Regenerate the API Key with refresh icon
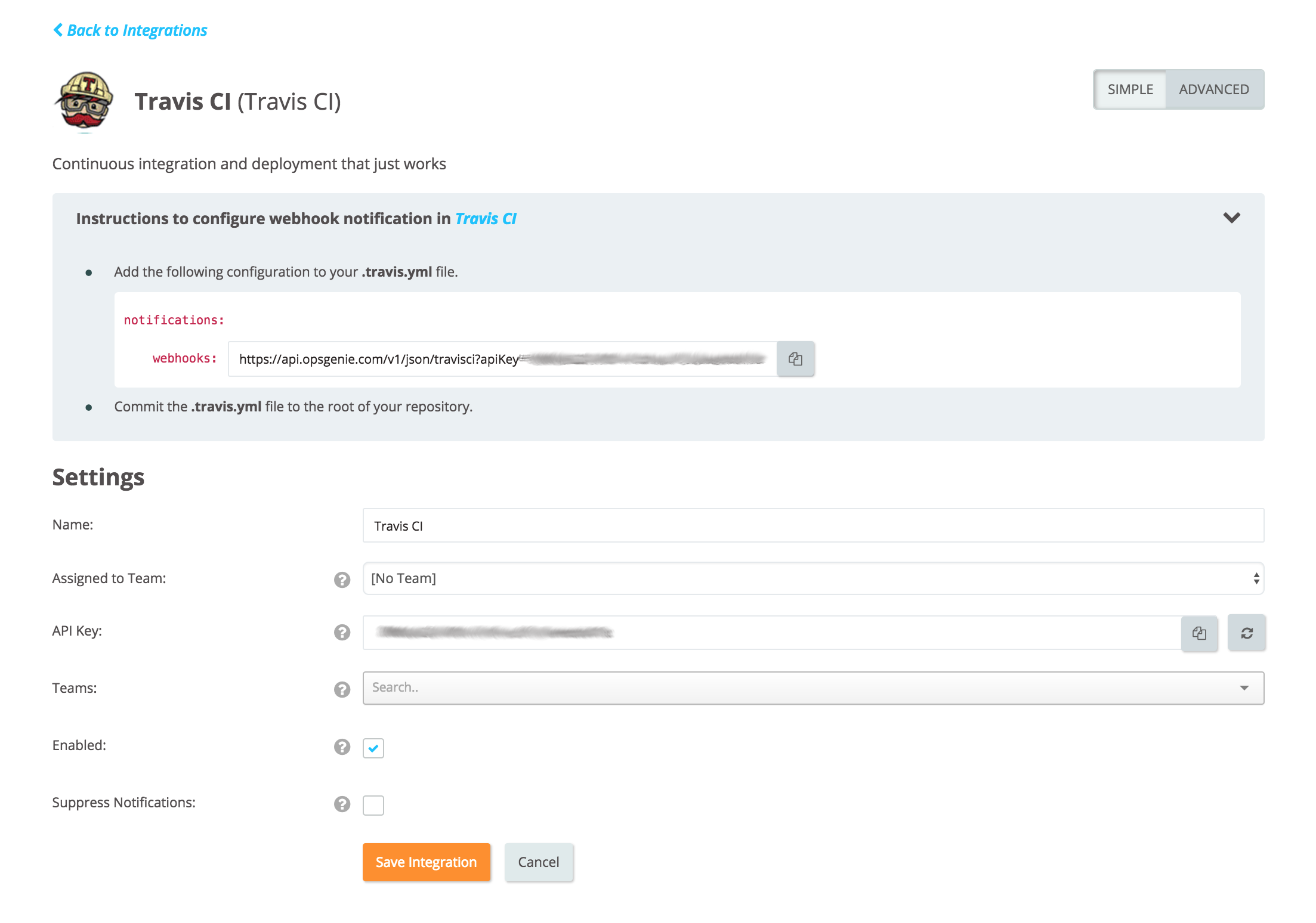The width and height of the screenshot is (1316, 923). [x=1246, y=633]
